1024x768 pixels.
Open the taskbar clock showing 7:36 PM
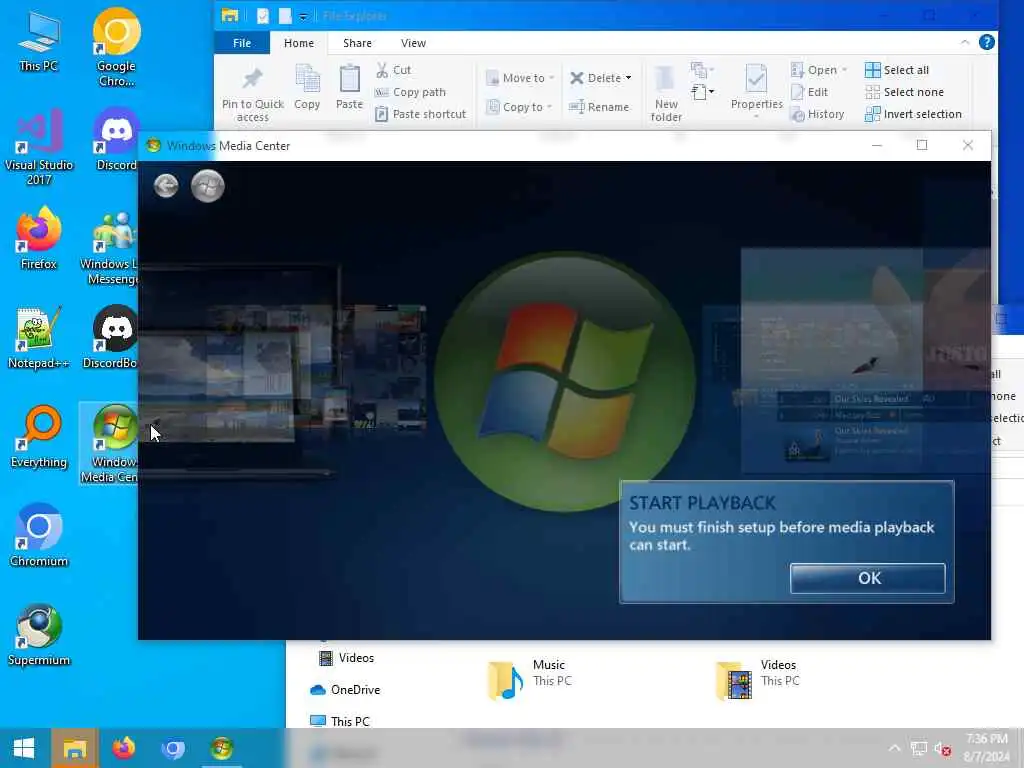pos(986,748)
